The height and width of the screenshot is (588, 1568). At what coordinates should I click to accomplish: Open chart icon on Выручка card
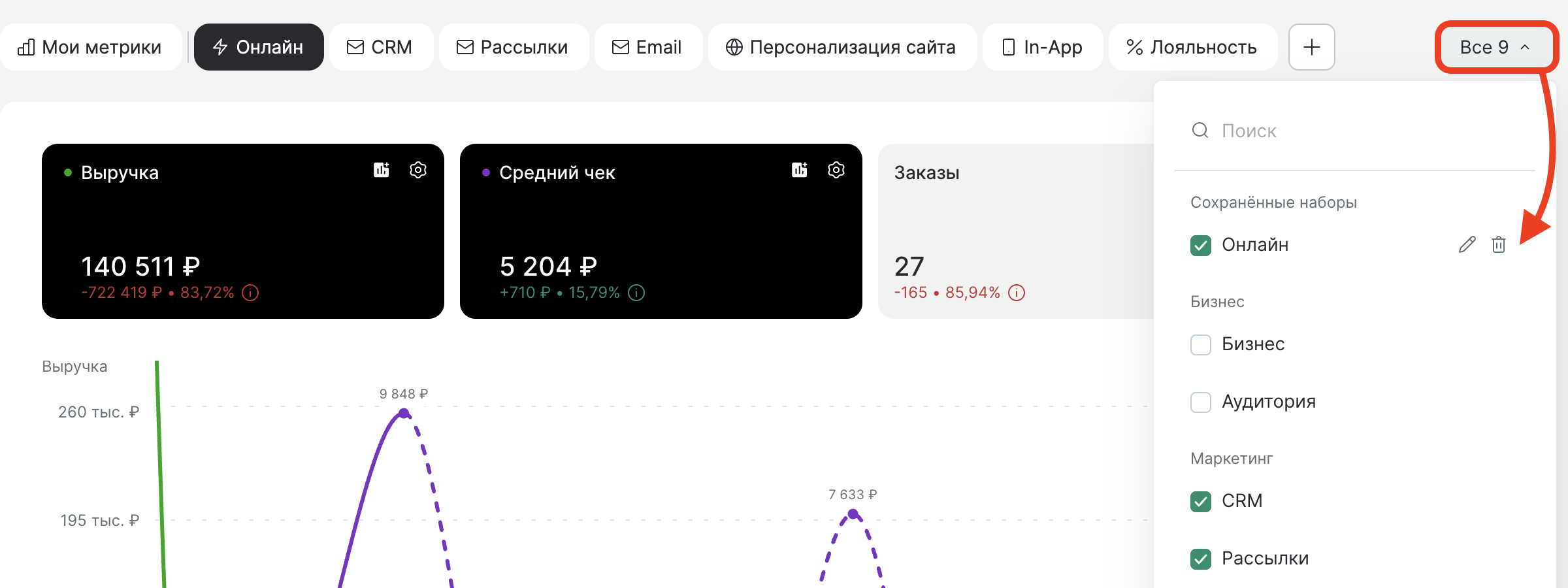click(x=382, y=170)
